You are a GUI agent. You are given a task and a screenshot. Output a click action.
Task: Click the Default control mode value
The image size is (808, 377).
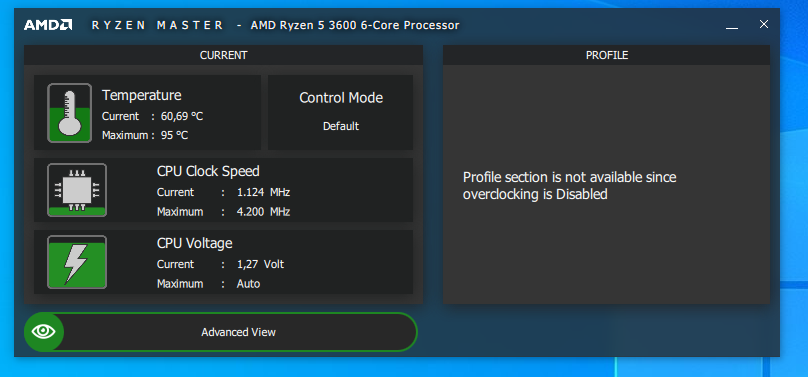341,126
